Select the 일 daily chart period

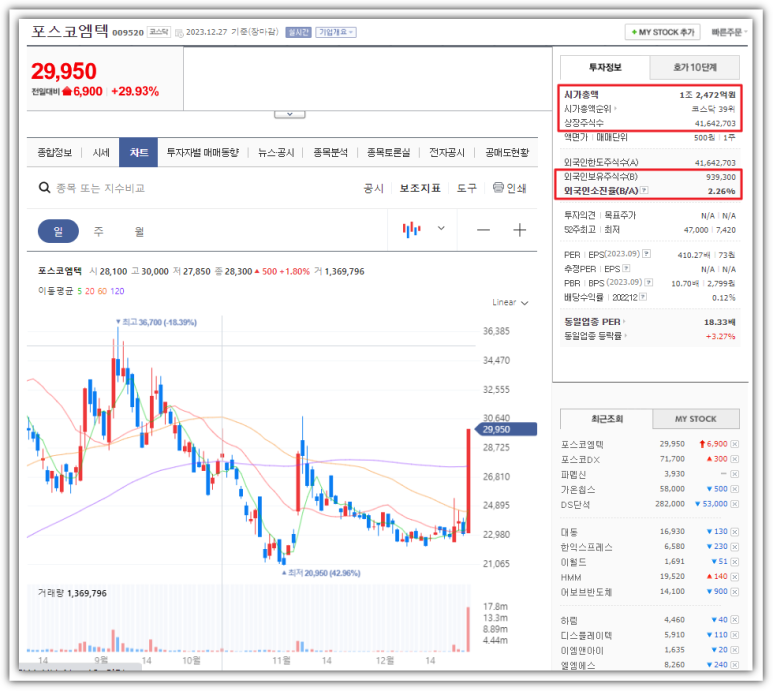click(x=58, y=231)
